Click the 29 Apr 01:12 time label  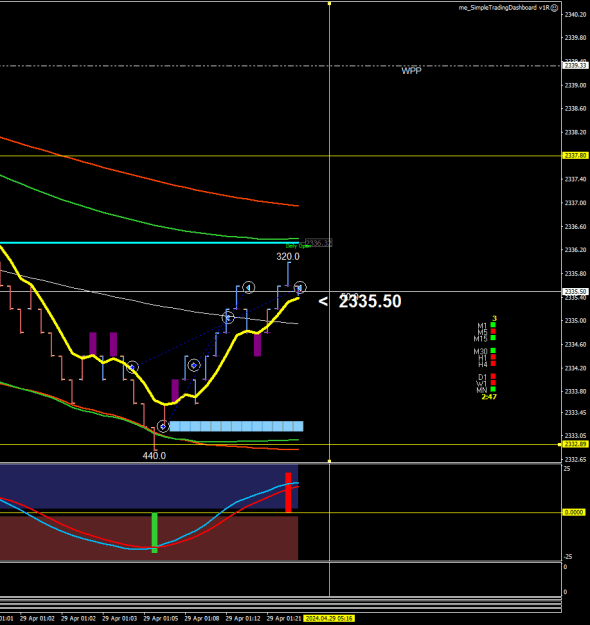click(243, 619)
